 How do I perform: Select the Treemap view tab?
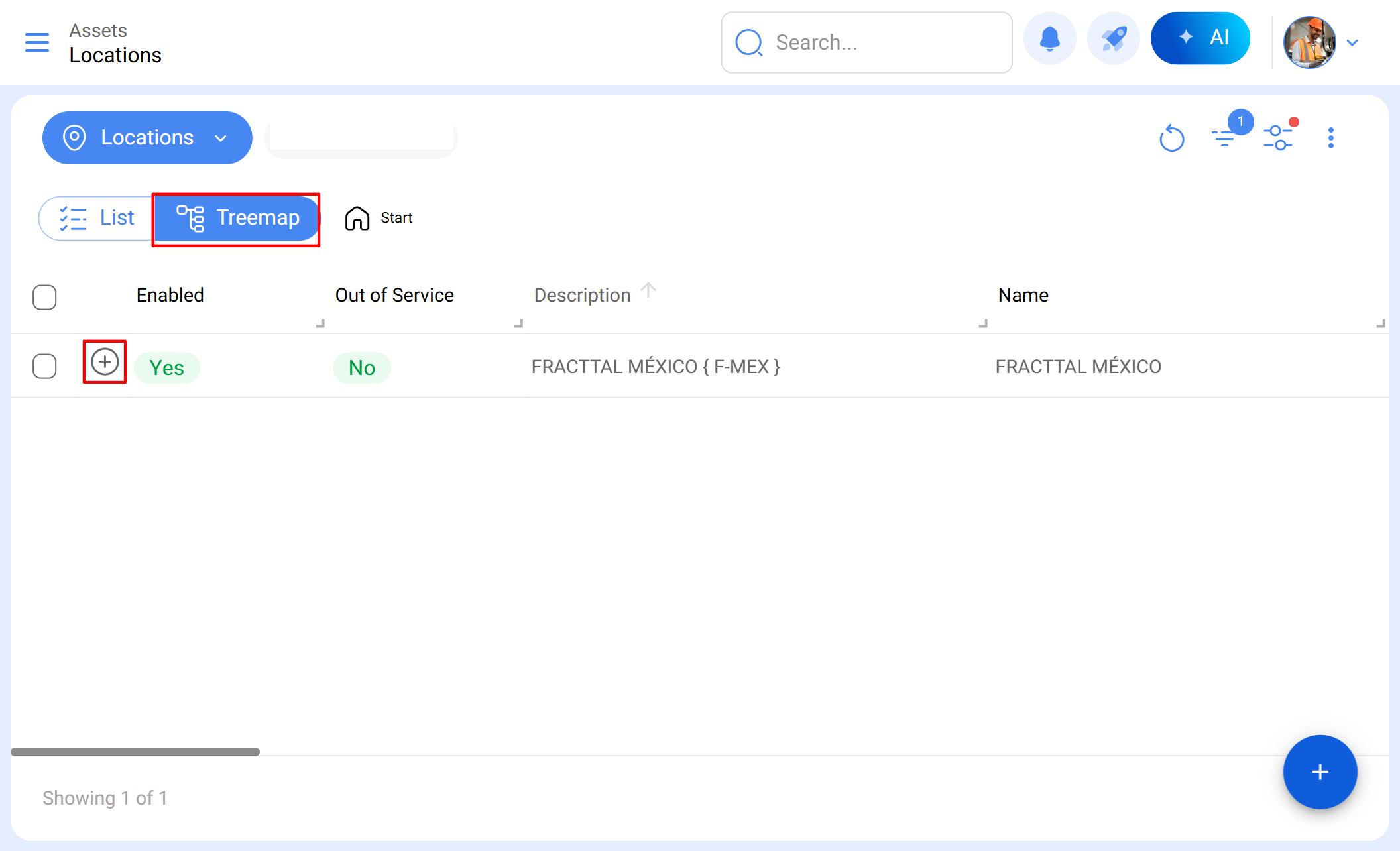pyautogui.click(x=237, y=218)
